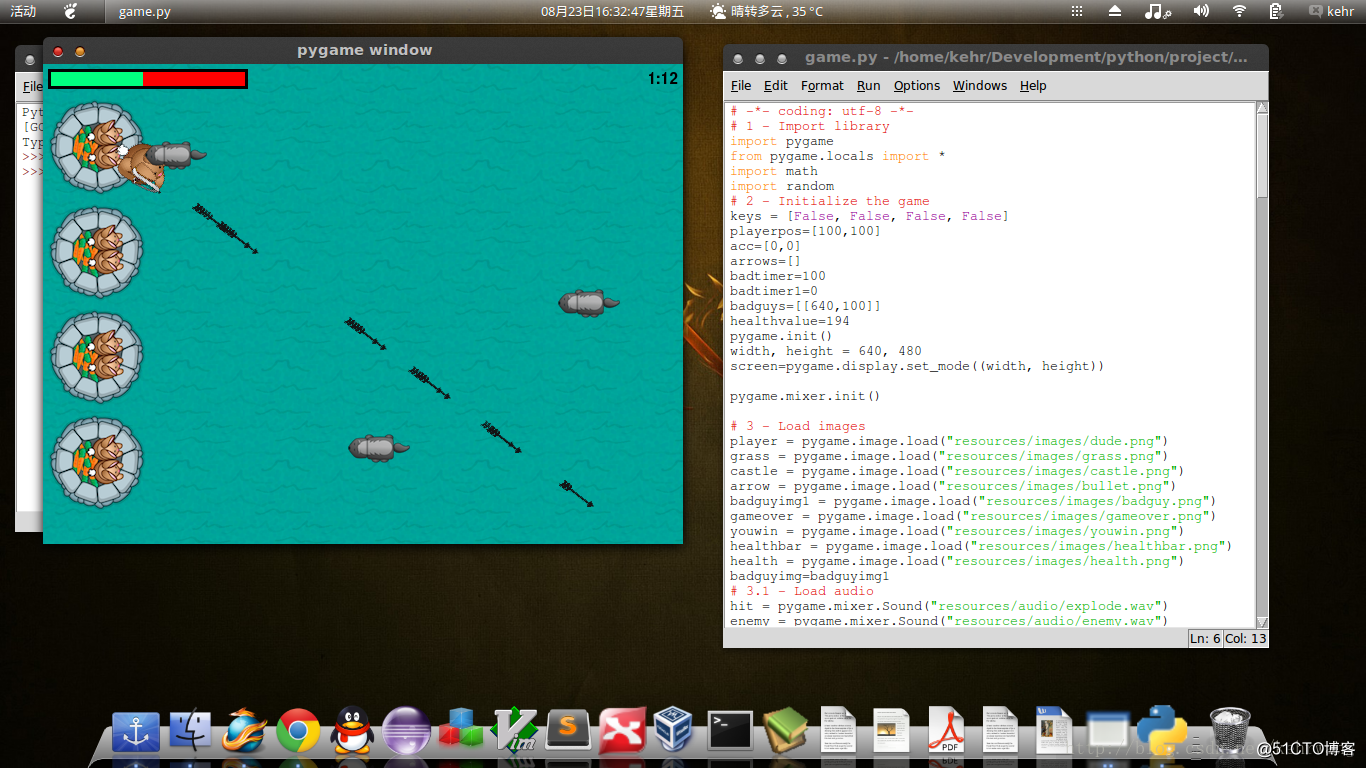Open the Wi-Fi network indicator

point(1240,11)
